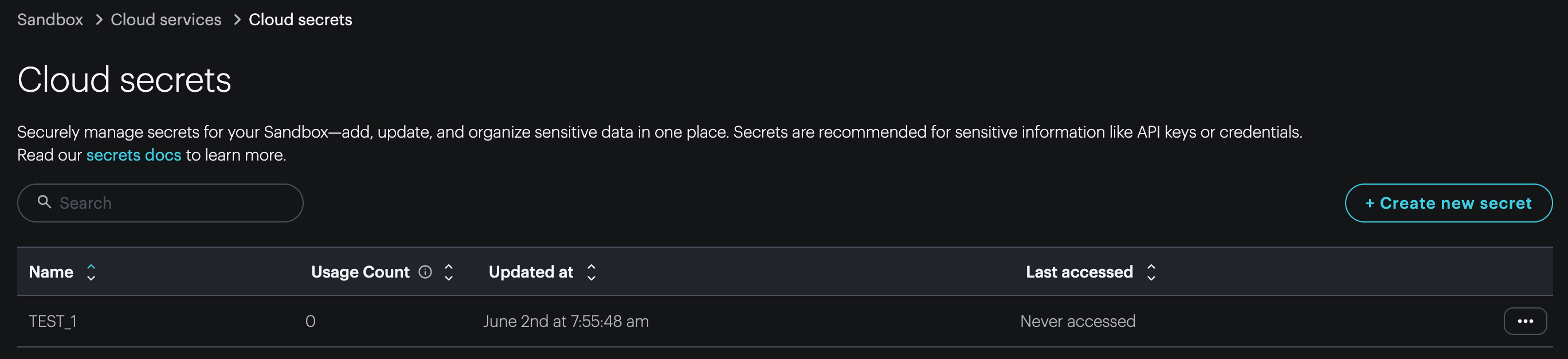Select the TEST_1 secret row
This screenshot has width=1568, height=359.
[x=785, y=321]
